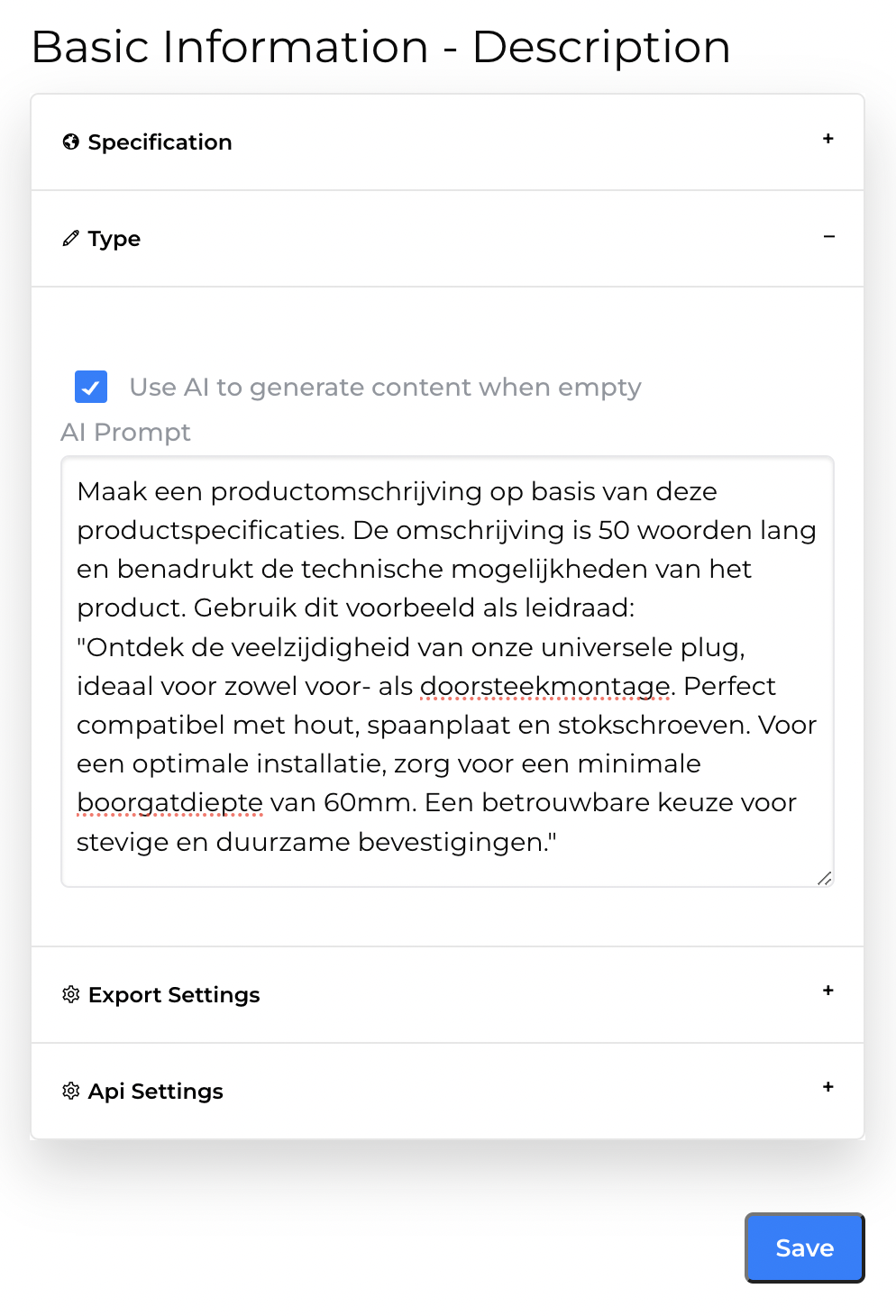Viewport: 896px width, 1316px height.
Task: Click the misspelled word 'boorgatdiepte' in prompt
Action: coord(169,802)
